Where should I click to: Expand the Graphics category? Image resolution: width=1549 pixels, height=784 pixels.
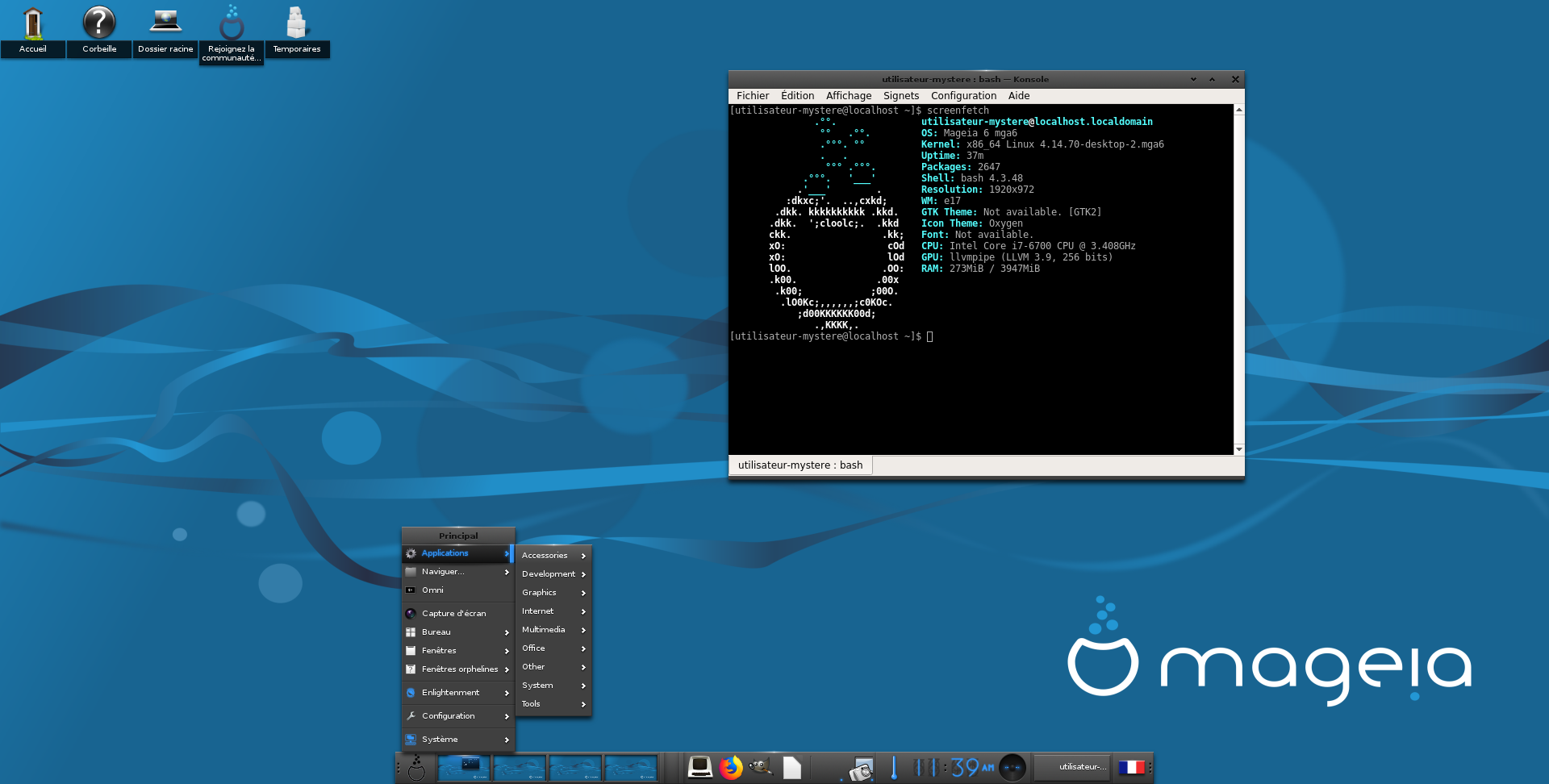pyautogui.click(x=553, y=593)
